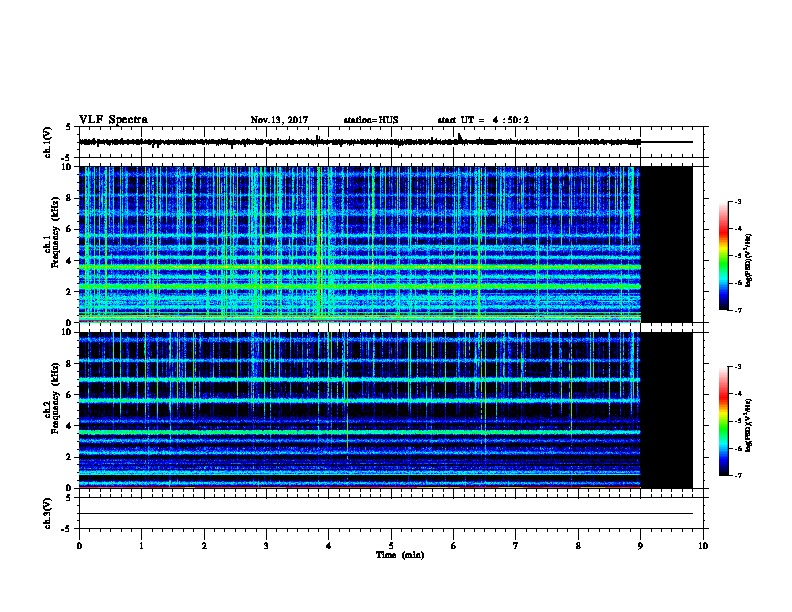Select the "start UT = 4:50:2" text
792x612 pixels.
[x=483, y=120]
